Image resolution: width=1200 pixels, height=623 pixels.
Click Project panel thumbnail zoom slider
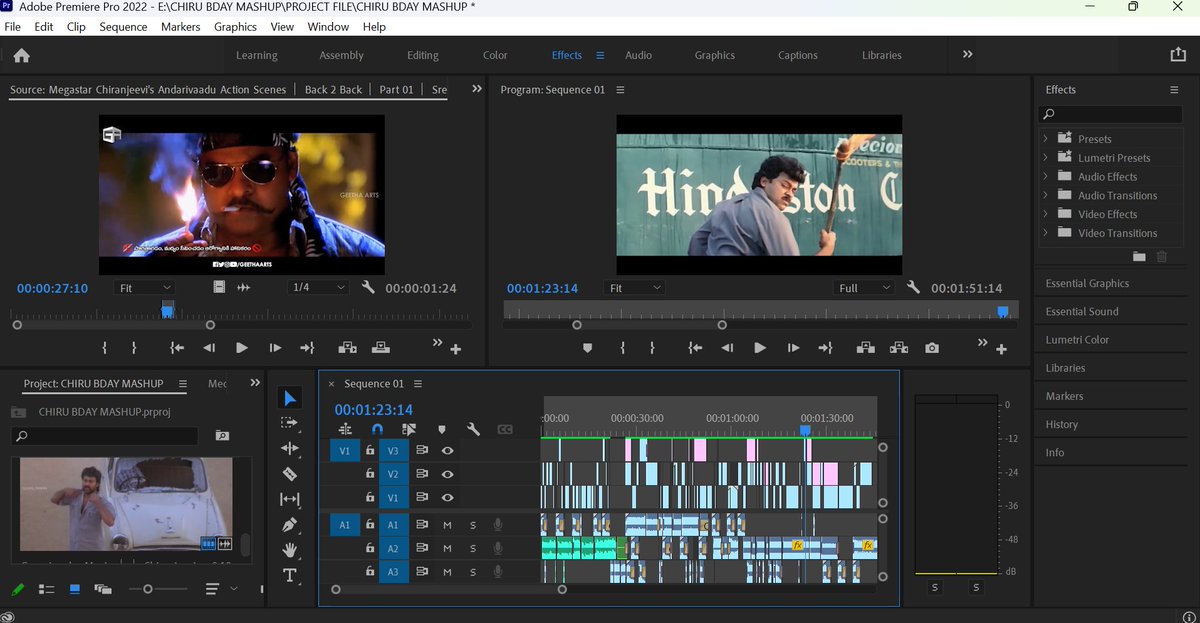point(148,590)
